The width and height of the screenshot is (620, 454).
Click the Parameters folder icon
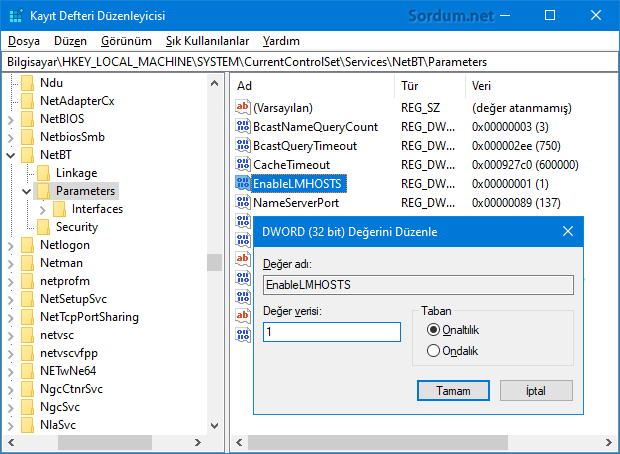point(43,191)
